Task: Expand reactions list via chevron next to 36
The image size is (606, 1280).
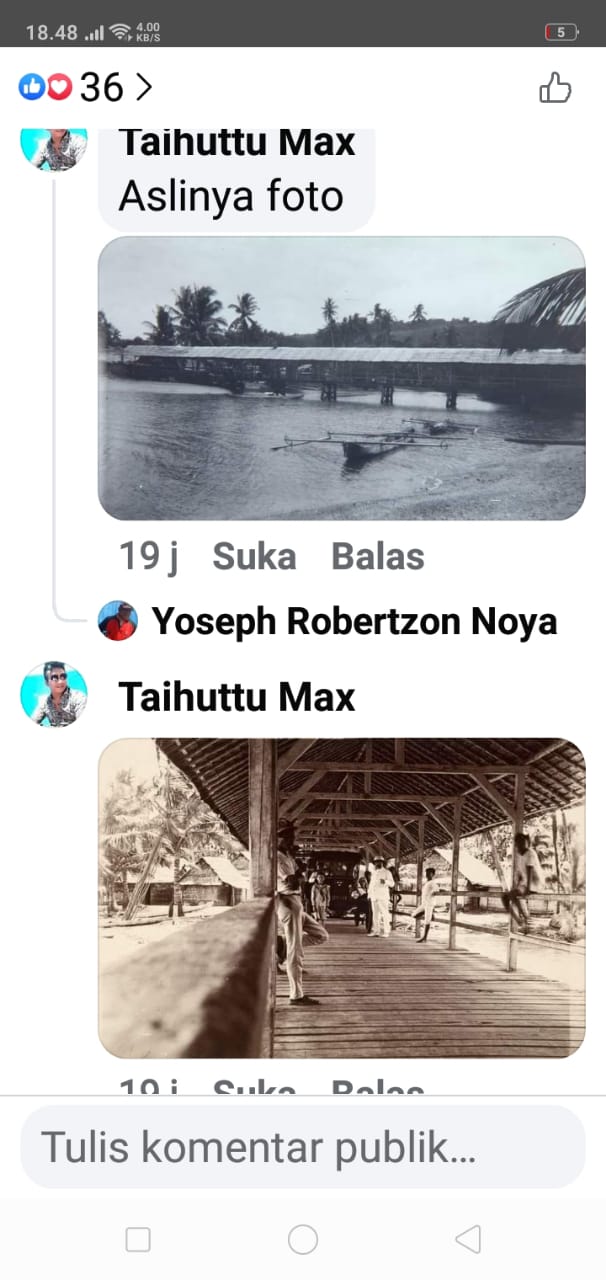Action: 144,88
